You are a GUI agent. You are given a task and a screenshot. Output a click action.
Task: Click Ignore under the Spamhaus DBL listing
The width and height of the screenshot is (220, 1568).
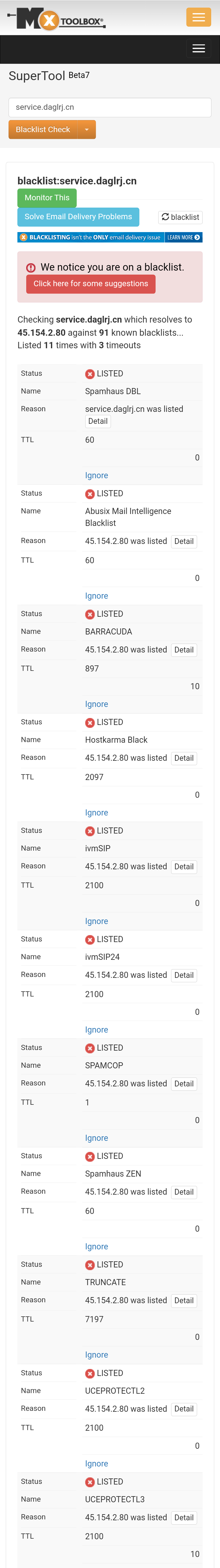tap(97, 475)
